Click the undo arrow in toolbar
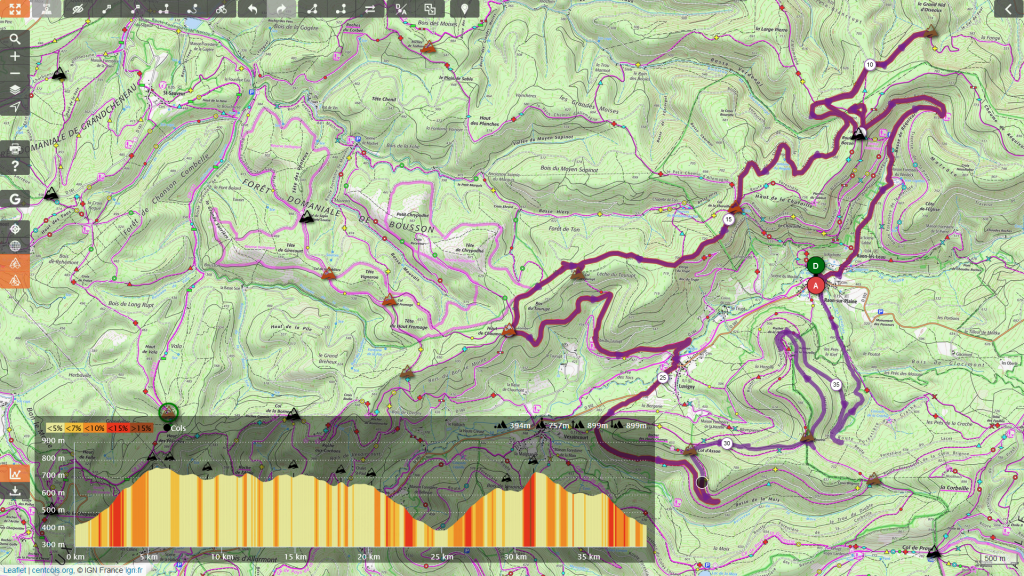 click(x=253, y=9)
